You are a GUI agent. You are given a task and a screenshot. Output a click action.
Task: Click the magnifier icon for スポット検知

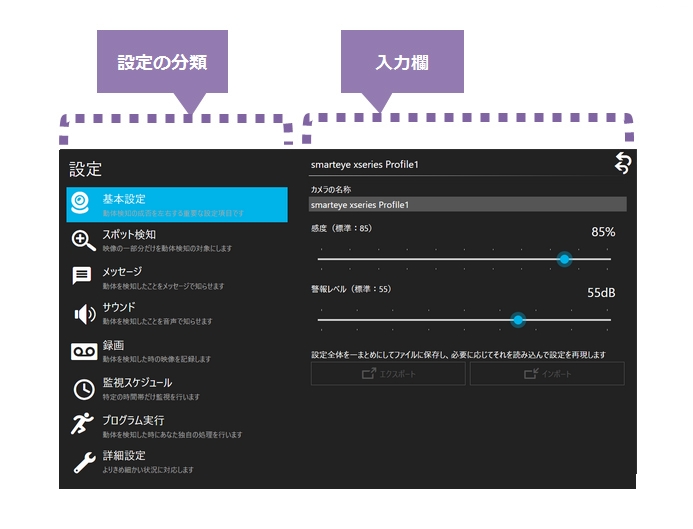(x=83, y=240)
